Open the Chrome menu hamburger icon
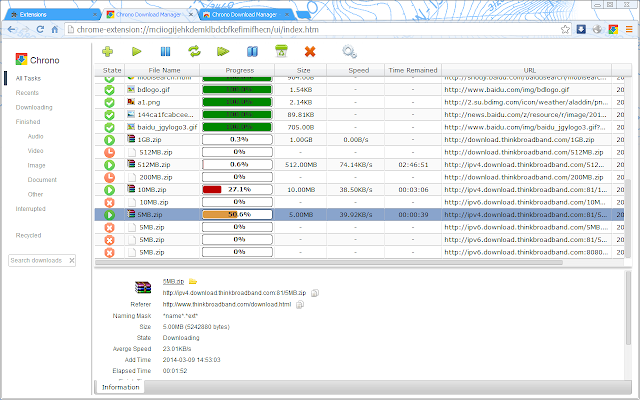Image resolution: width=640 pixels, height=400 pixels. [629, 29]
